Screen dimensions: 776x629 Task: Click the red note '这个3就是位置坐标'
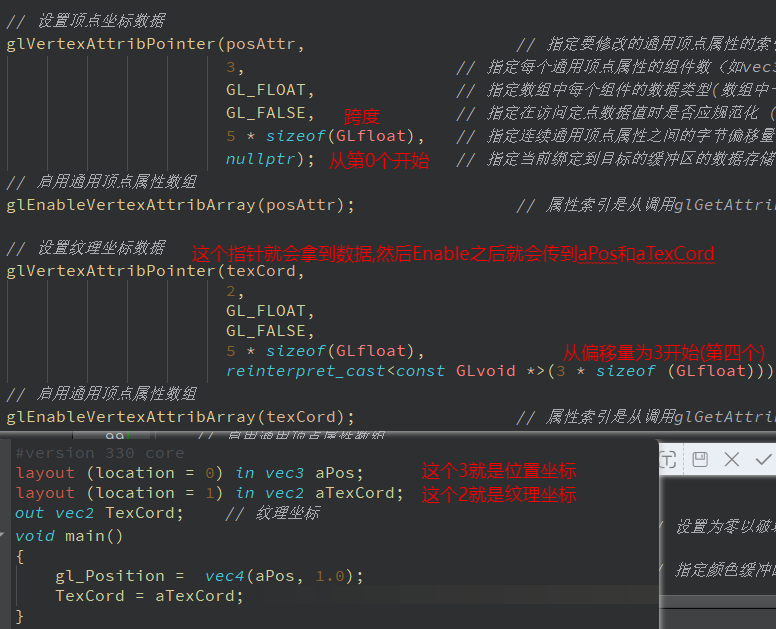(x=498, y=471)
